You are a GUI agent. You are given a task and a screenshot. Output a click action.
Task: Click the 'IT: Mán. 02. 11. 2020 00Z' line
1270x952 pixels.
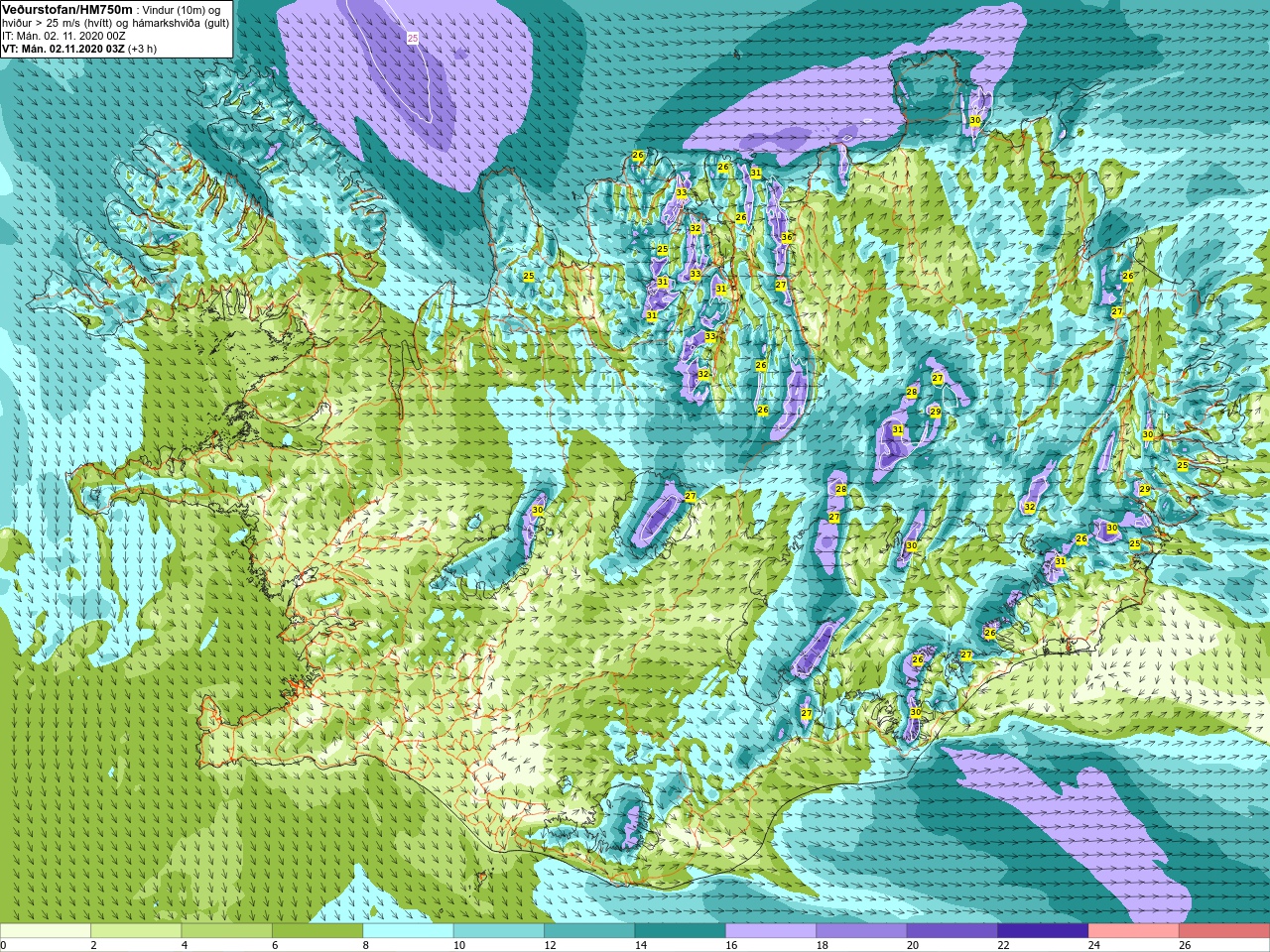point(63,36)
